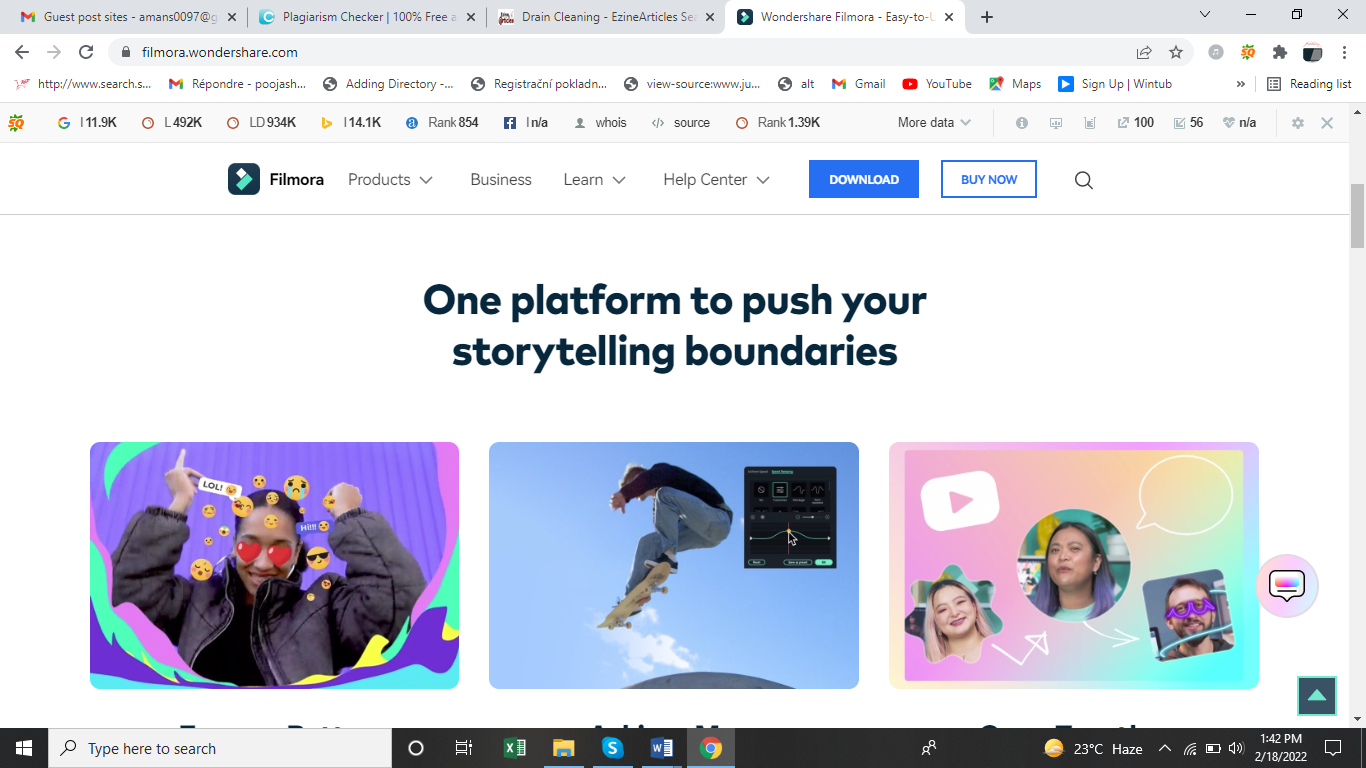This screenshot has width=1366, height=768.
Task: Open the Adding Directory bookmark
Action: pos(388,84)
